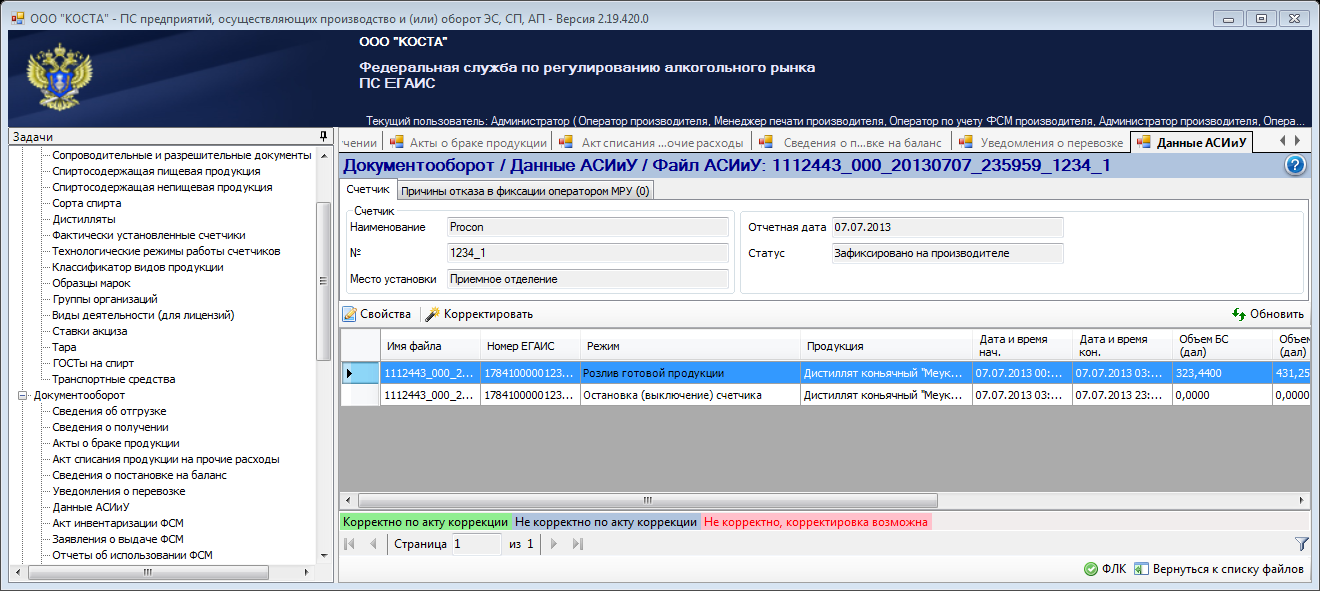Click the task tree vertical scrollbar
Image resolution: width=1320 pixels, height=591 pixels.
click(323, 280)
